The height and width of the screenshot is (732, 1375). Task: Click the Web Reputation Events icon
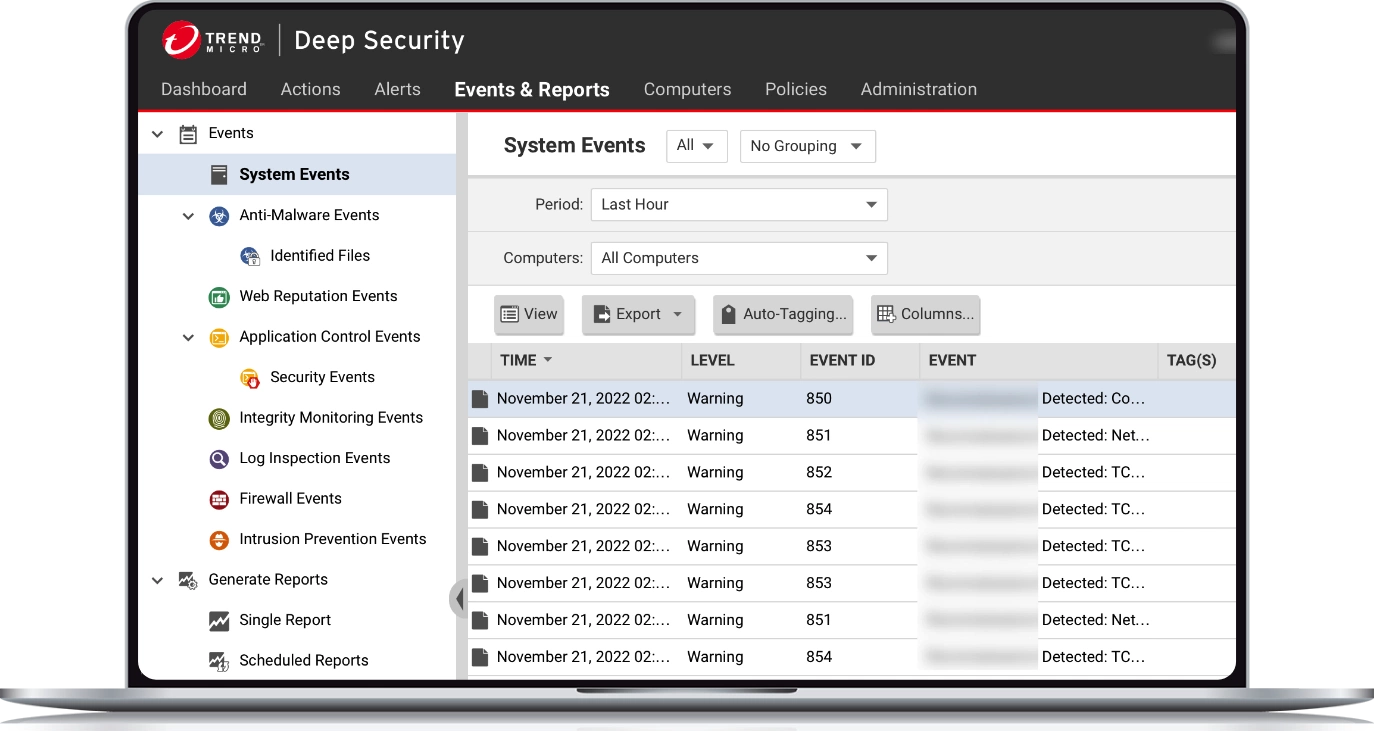219,297
